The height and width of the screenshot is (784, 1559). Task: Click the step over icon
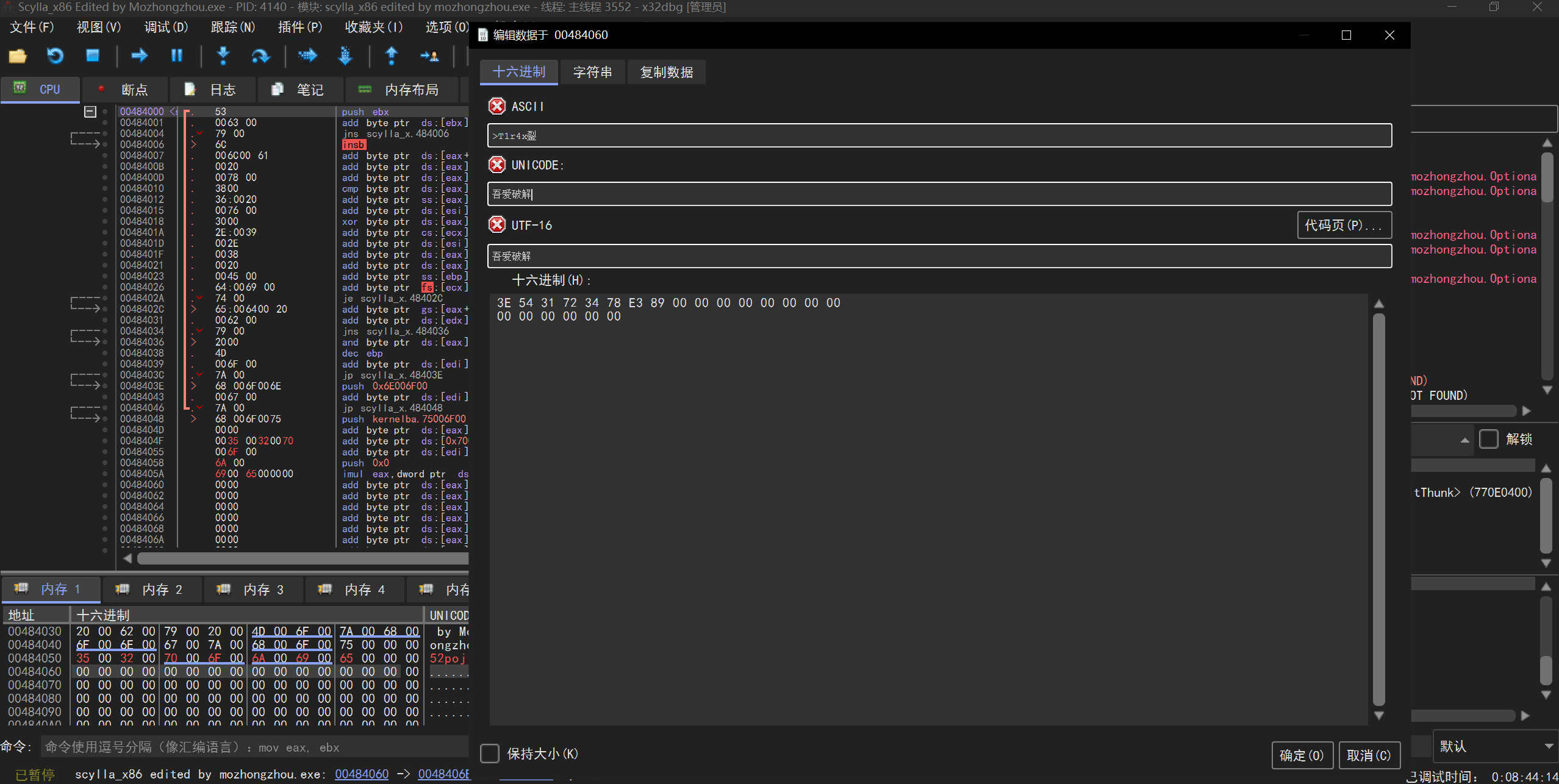[260, 56]
